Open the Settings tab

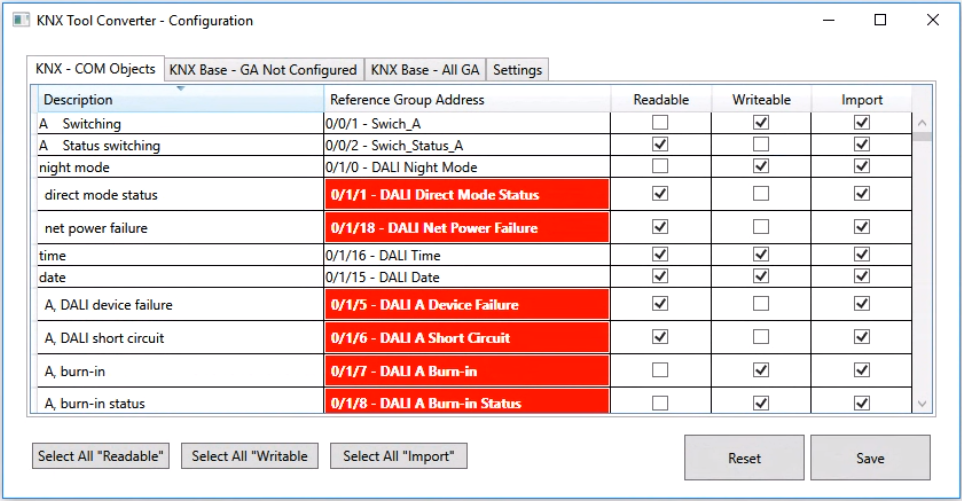tap(517, 69)
